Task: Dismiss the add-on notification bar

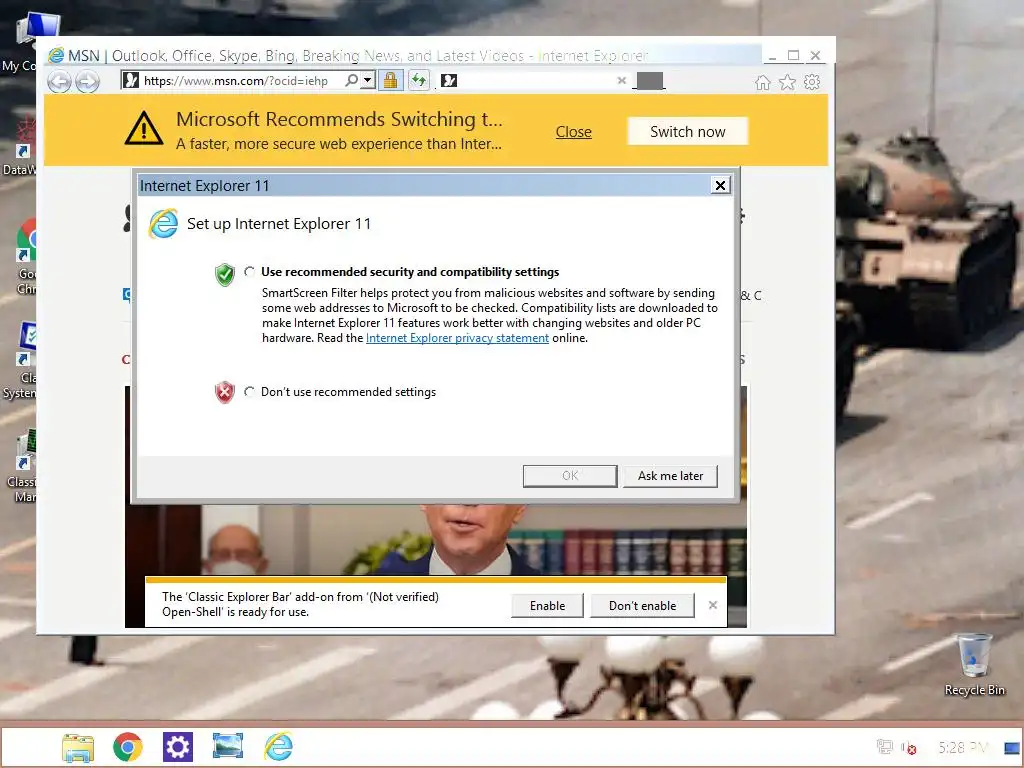Action: point(712,605)
